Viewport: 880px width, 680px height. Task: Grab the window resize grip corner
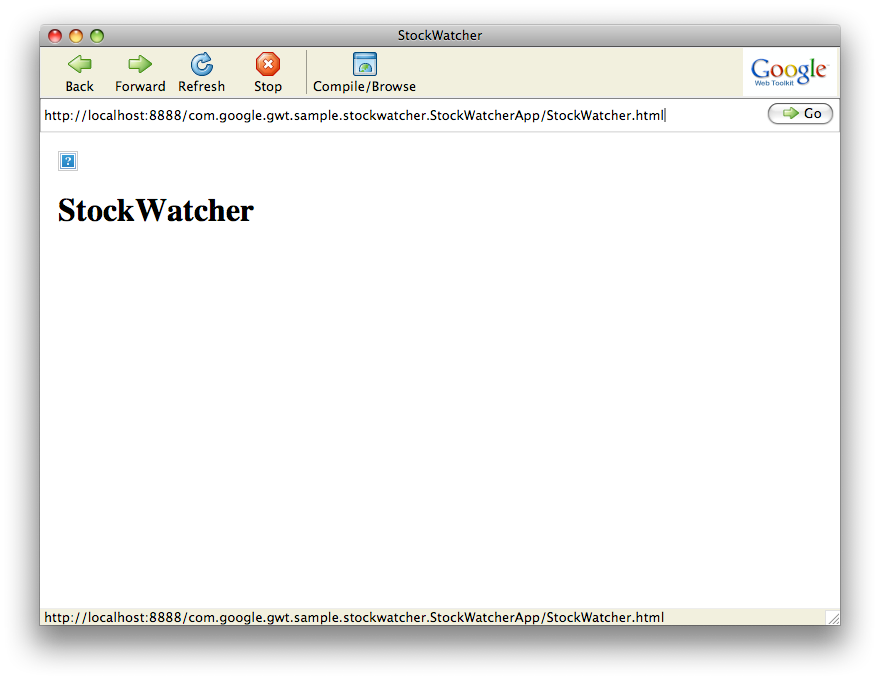832,618
